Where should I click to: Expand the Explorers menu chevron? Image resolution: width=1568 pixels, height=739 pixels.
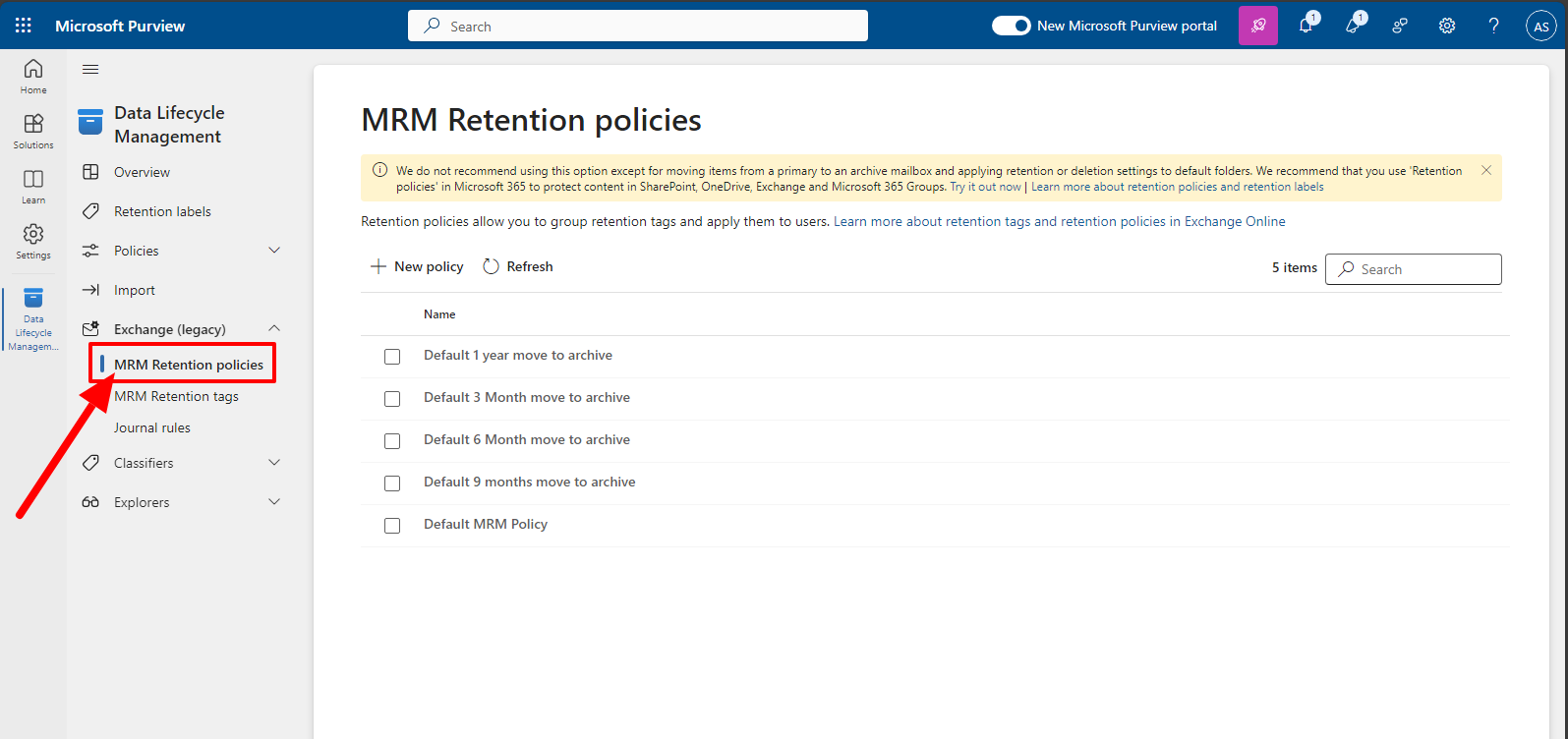tap(274, 502)
